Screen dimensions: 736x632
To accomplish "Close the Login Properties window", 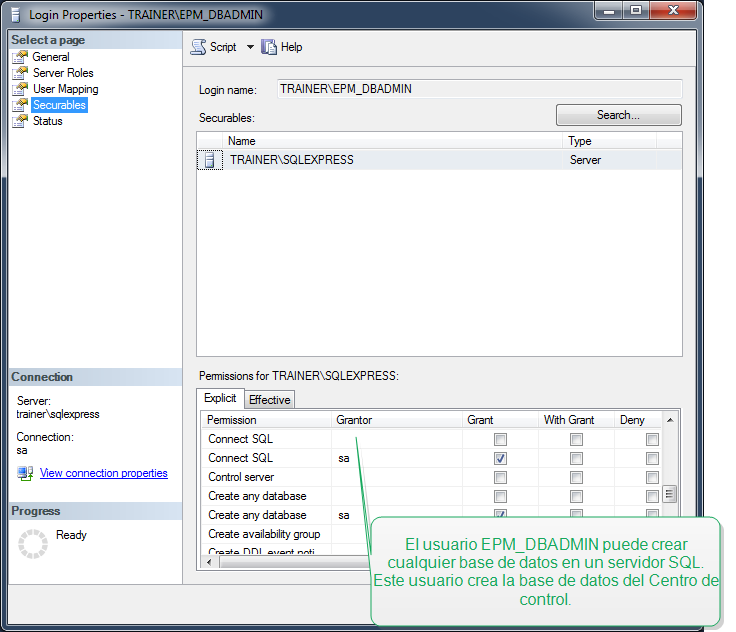I will pos(673,10).
